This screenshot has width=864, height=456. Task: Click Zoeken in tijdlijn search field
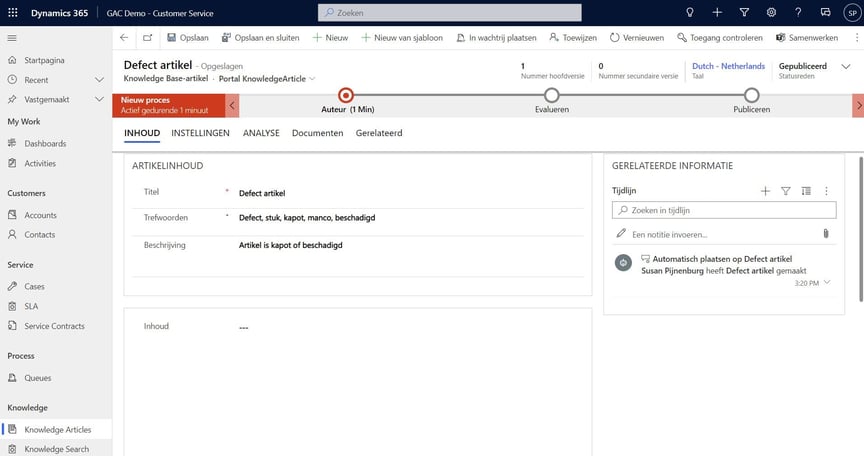[x=724, y=210]
